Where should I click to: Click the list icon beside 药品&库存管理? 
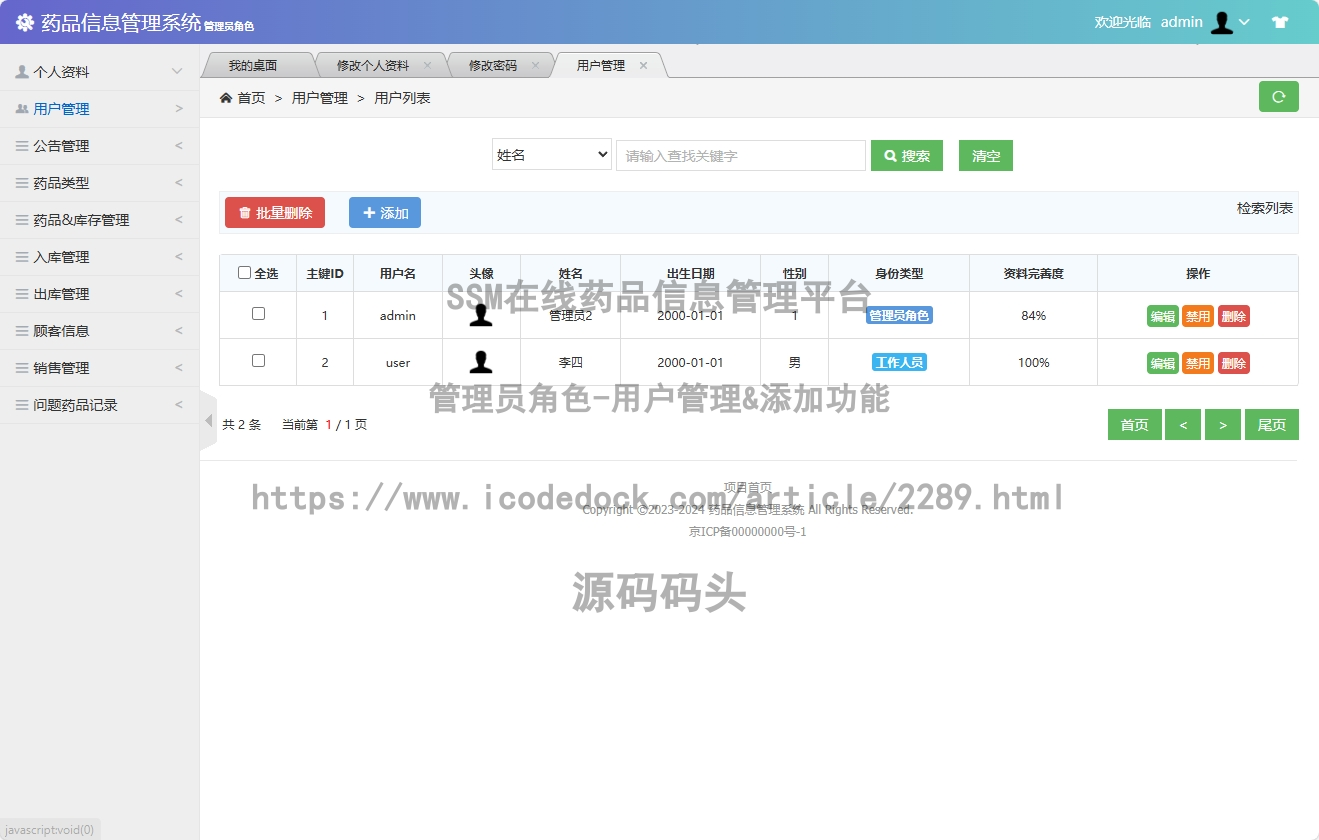tap(22, 220)
